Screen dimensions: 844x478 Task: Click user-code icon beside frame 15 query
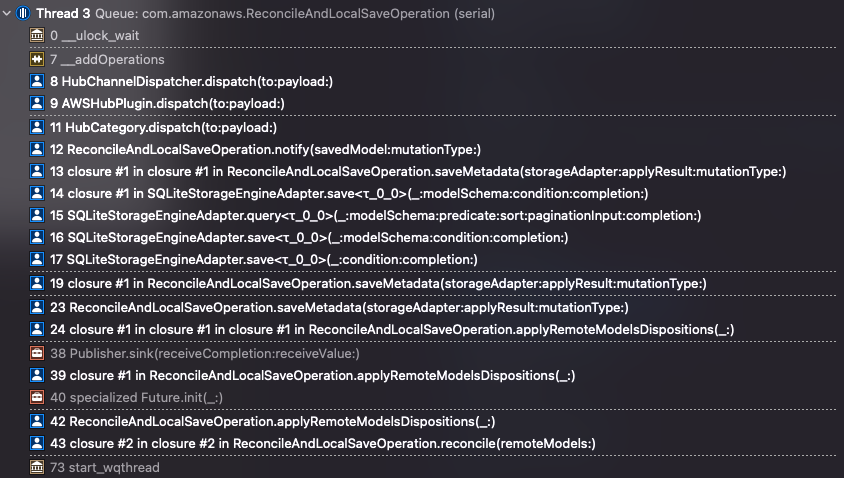pyautogui.click(x=37, y=216)
